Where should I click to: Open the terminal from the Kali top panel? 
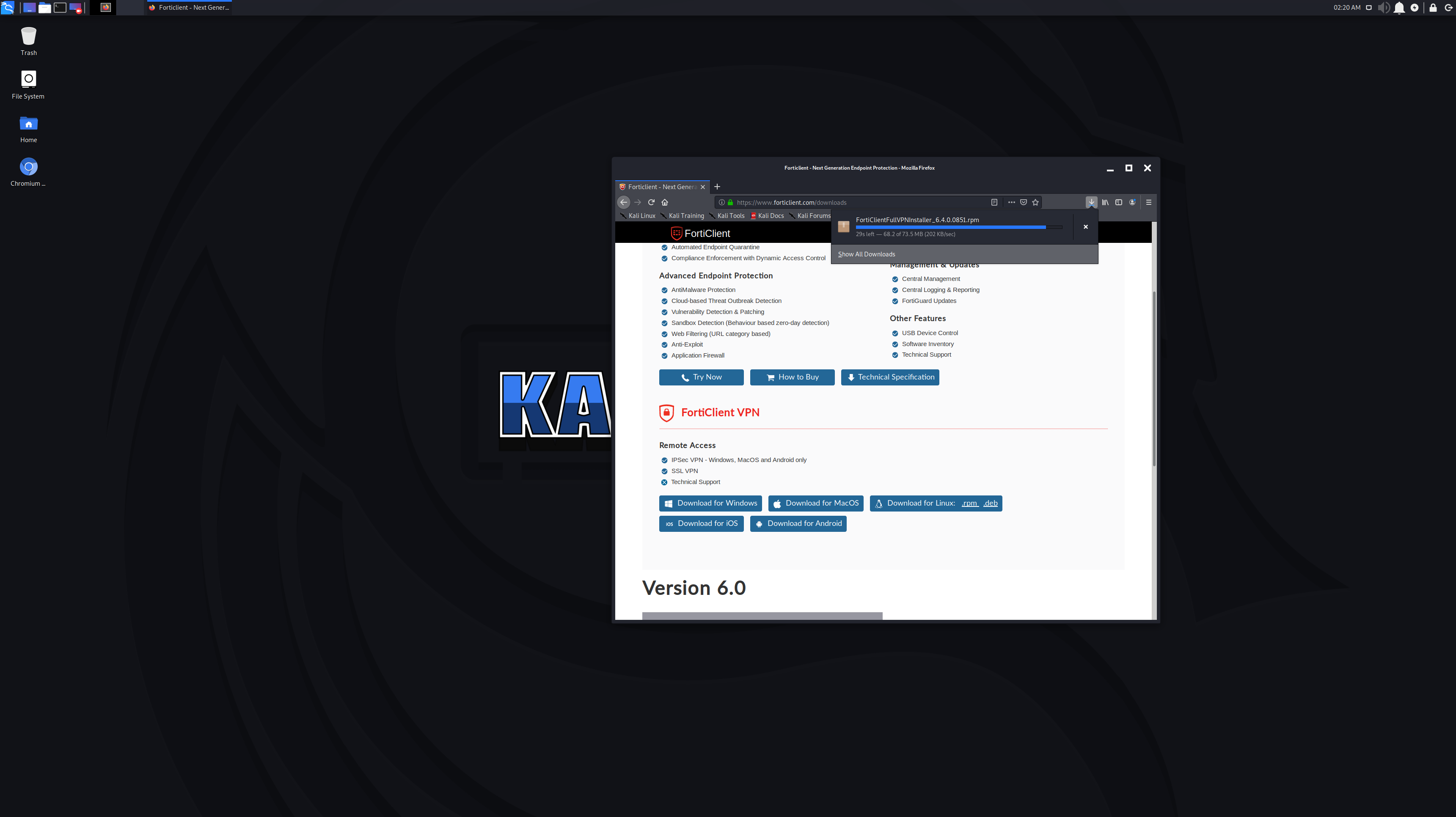60,8
